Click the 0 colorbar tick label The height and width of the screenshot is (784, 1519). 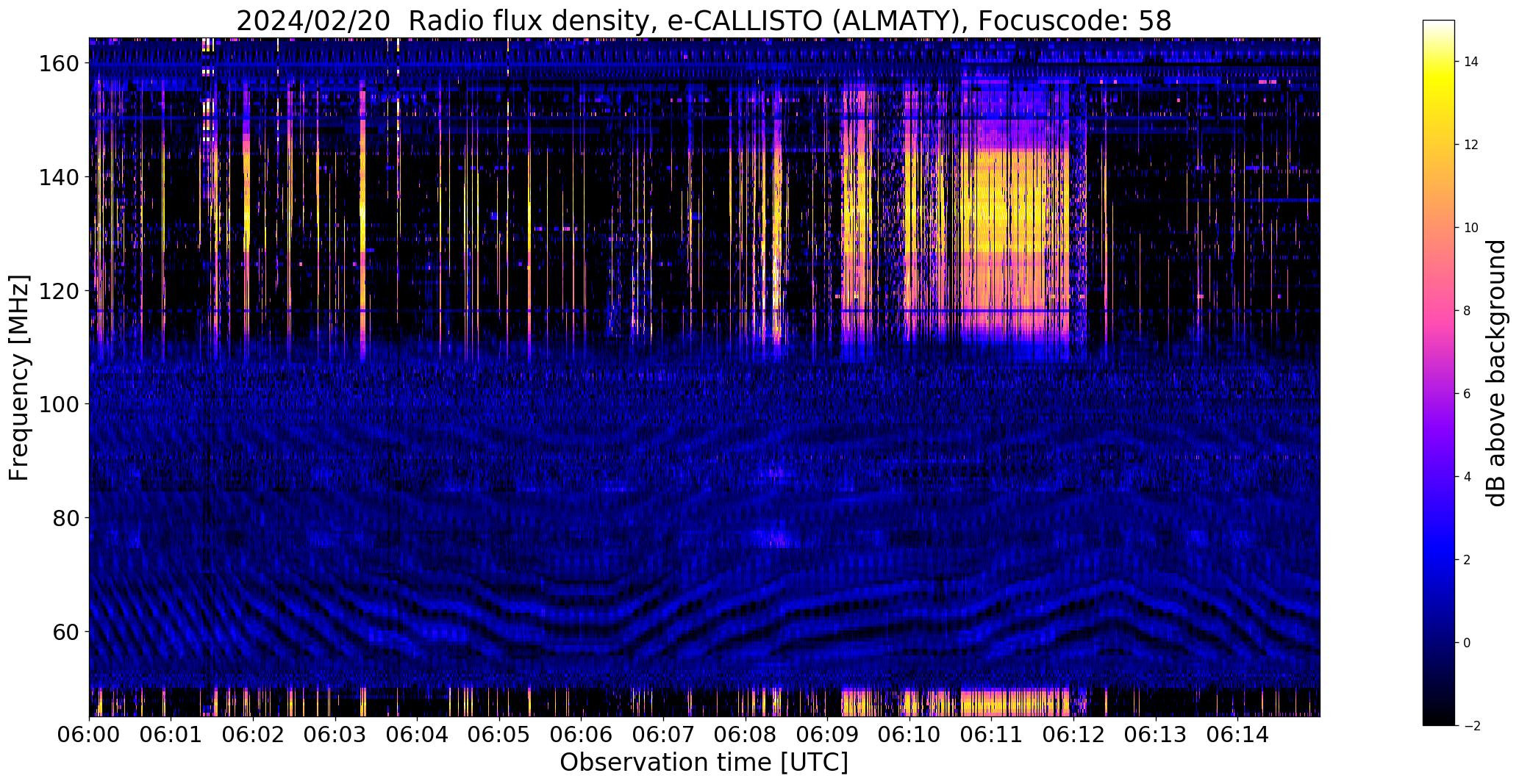tap(1467, 643)
